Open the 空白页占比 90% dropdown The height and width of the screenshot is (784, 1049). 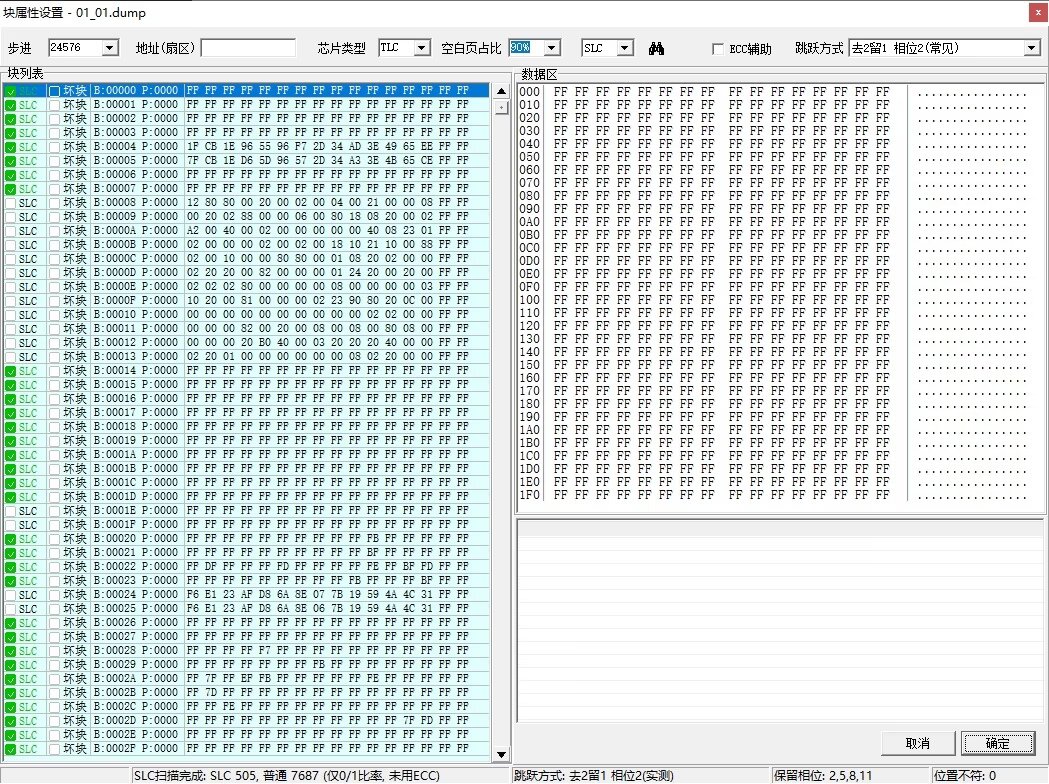(552, 48)
